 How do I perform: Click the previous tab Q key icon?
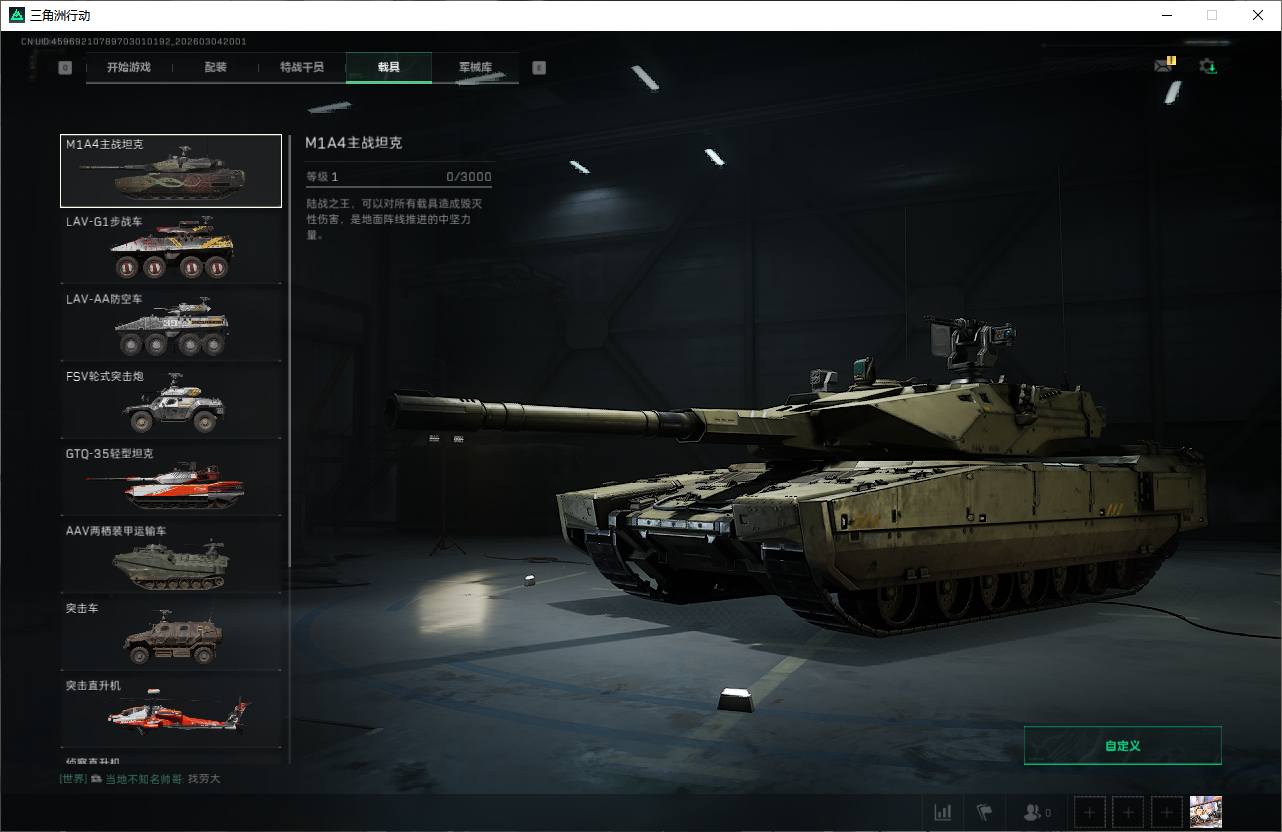pyautogui.click(x=65, y=68)
